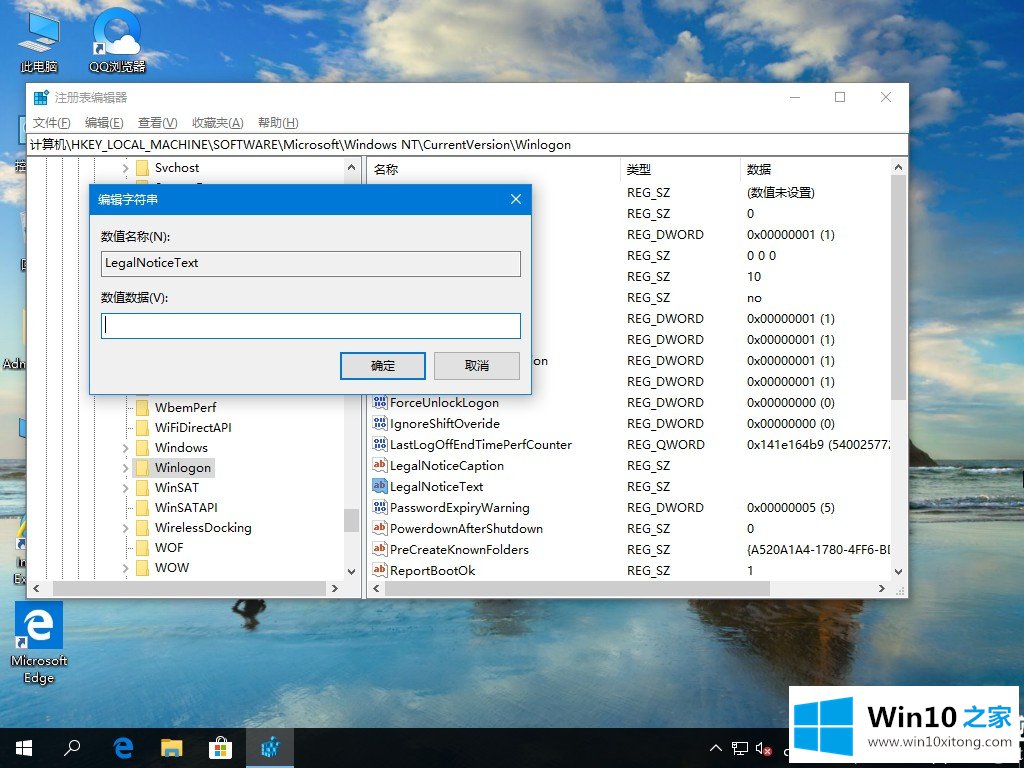Click the LegalNoticeCaption string icon
This screenshot has width=1024, height=768.
click(x=379, y=465)
